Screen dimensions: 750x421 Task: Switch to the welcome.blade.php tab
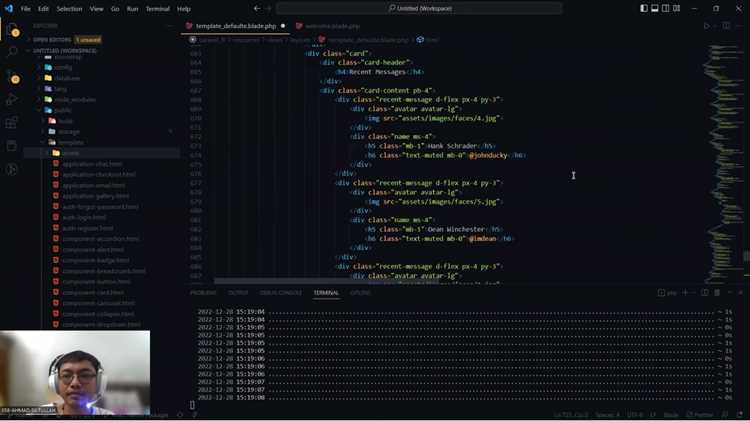[332, 26]
